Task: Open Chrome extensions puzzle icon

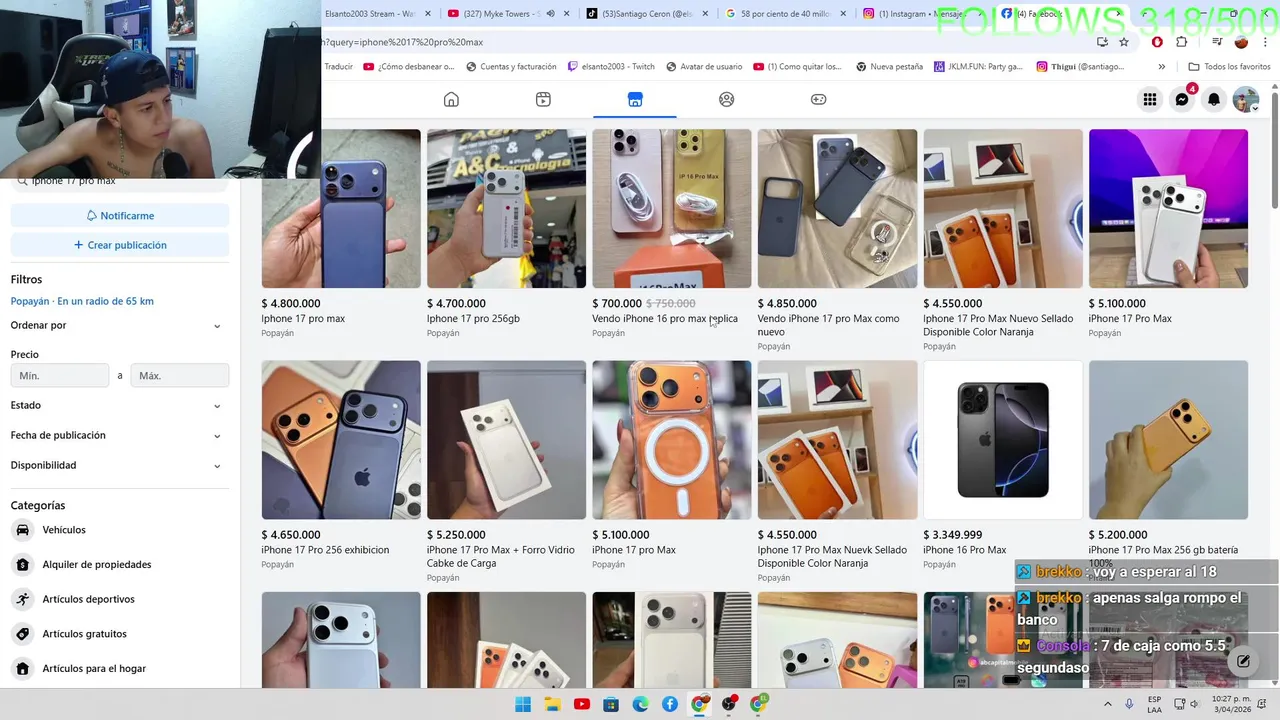Action: [1182, 42]
